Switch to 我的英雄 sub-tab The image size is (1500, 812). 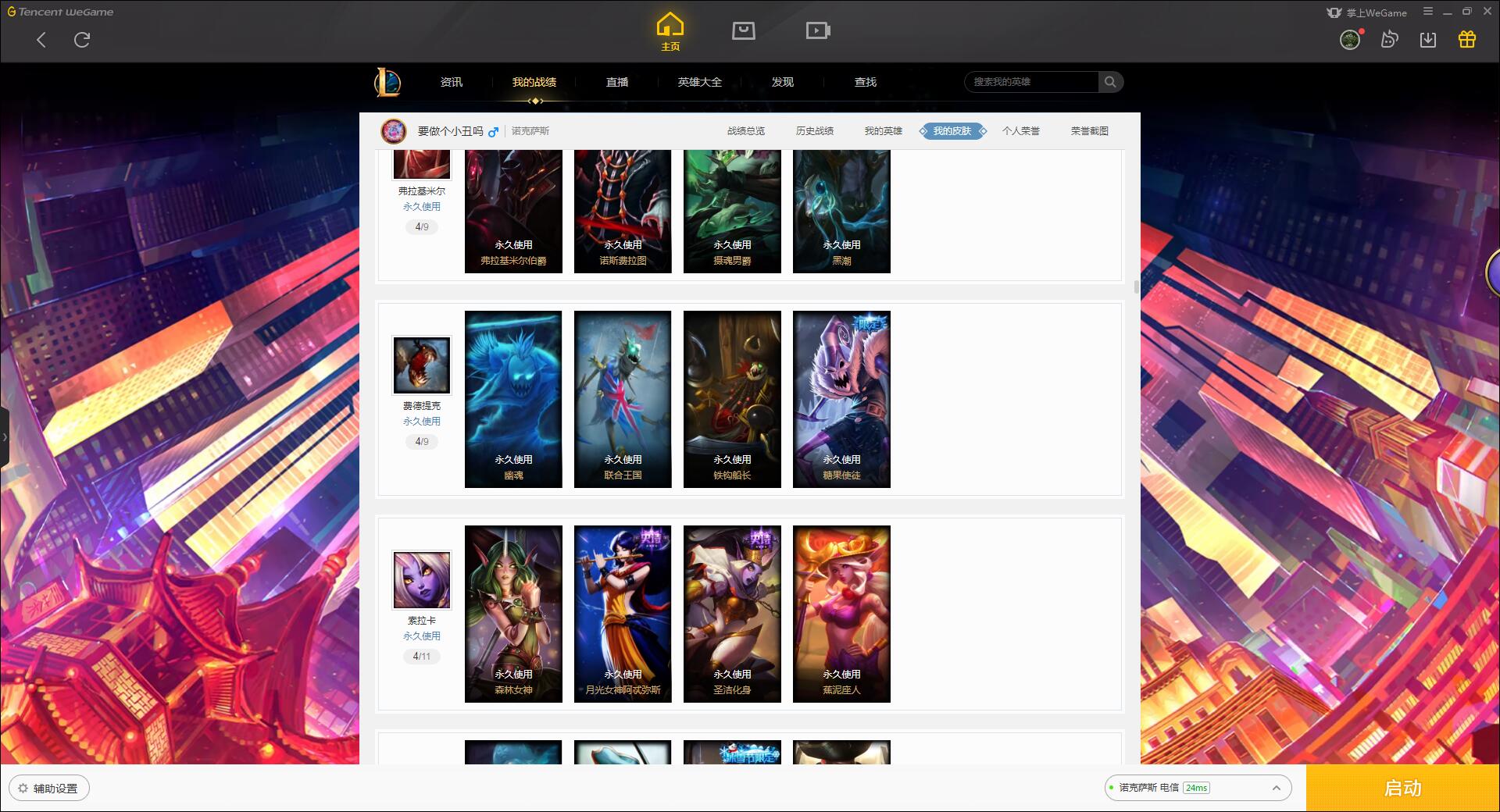point(884,131)
